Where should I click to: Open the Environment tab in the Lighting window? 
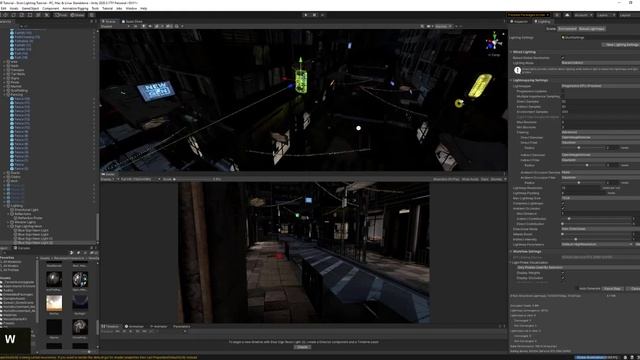[567, 29]
